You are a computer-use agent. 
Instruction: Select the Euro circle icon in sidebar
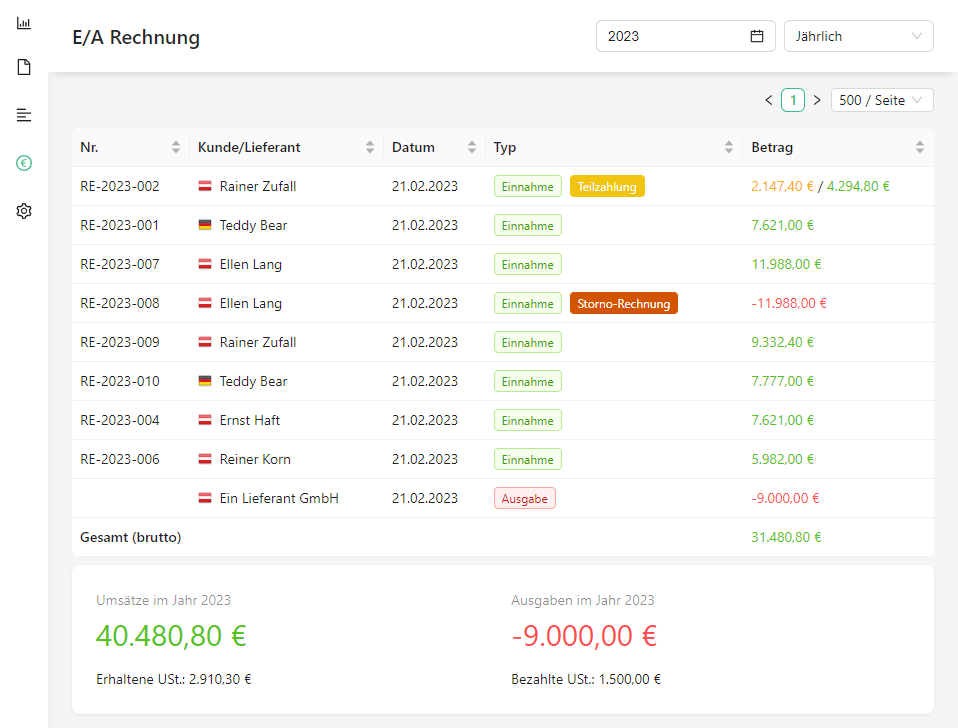point(24,163)
